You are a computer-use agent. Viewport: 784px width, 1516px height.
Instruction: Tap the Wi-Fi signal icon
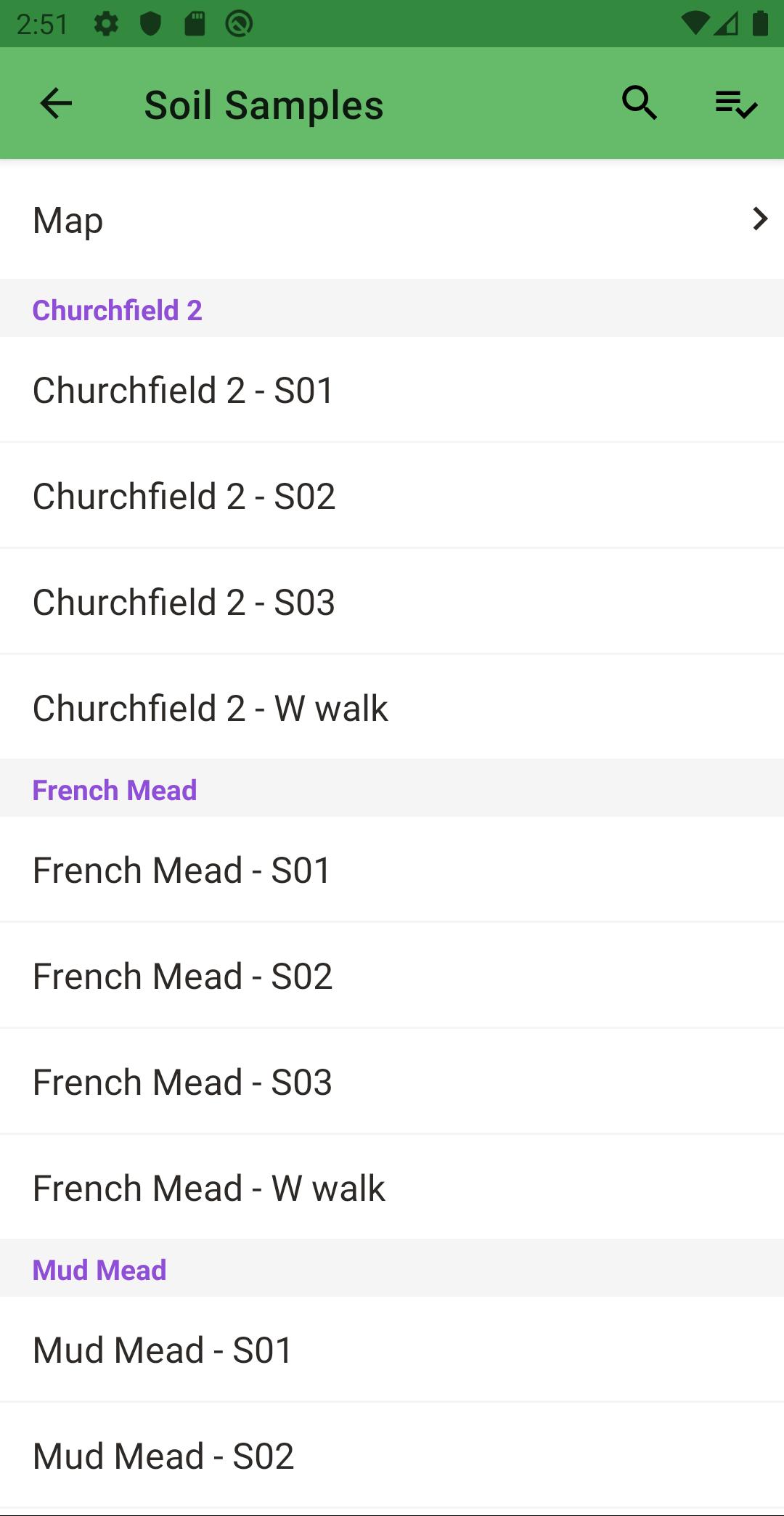click(695, 24)
